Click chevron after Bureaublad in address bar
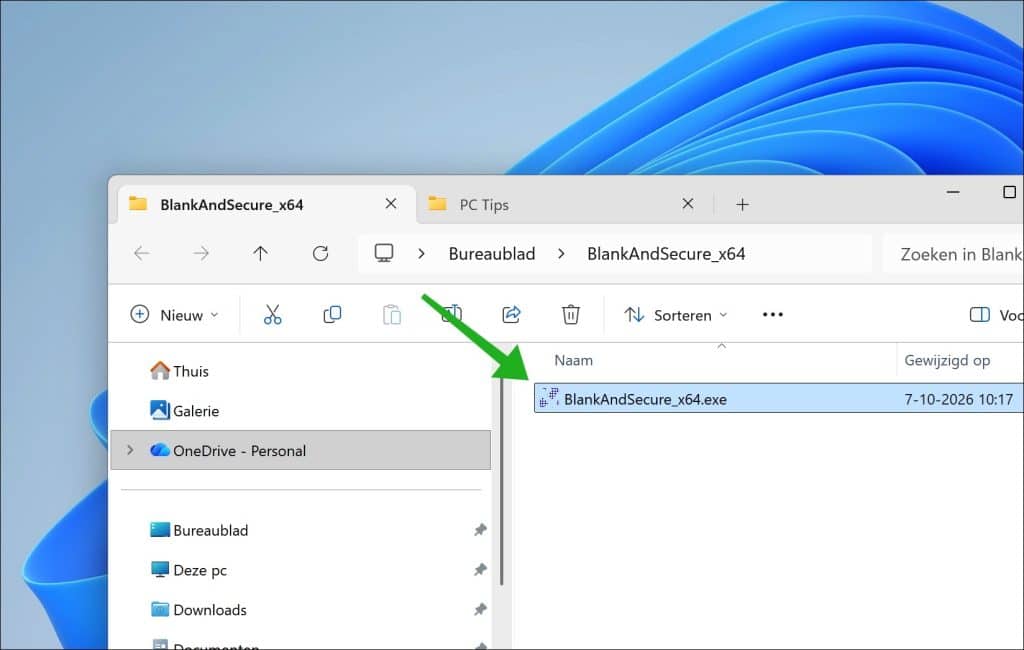 pyautogui.click(x=561, y=253)
